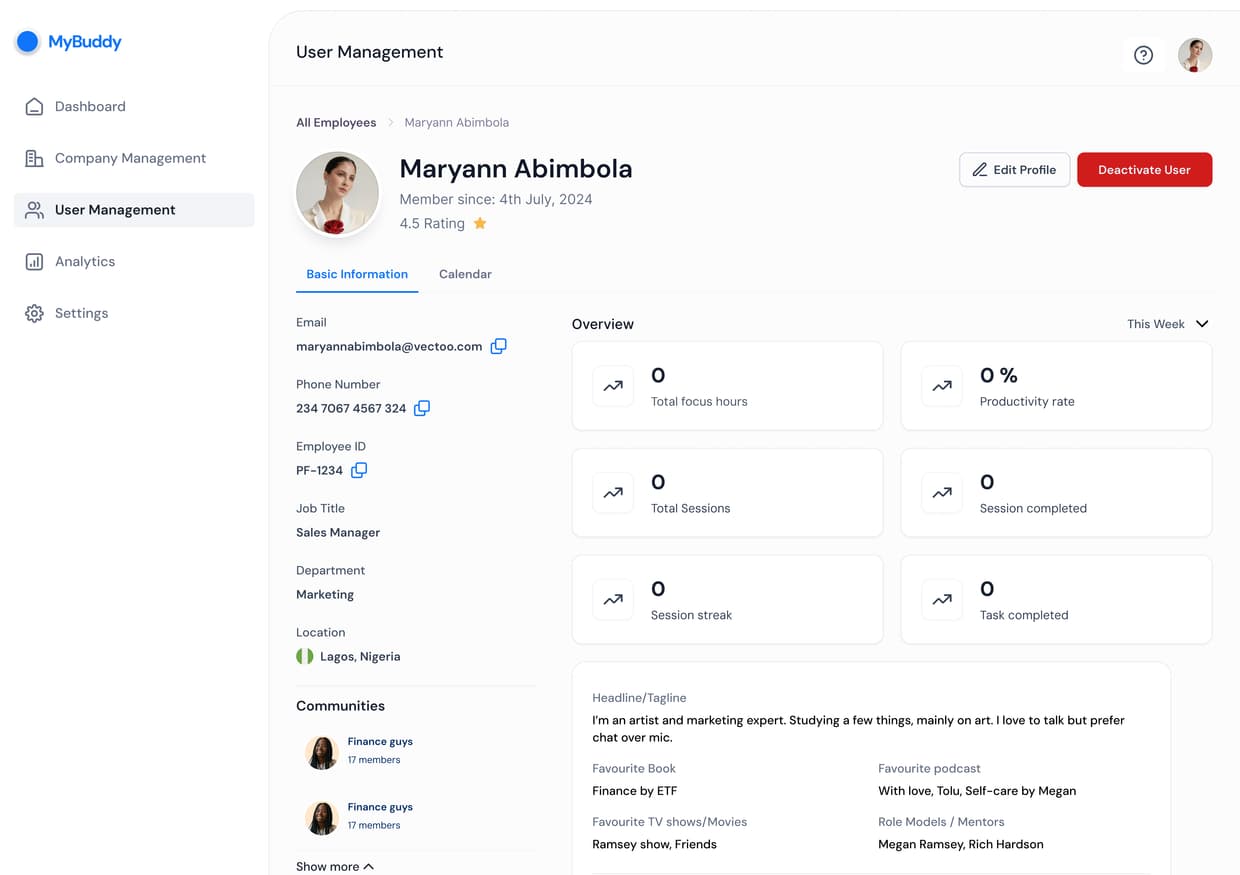Viewport: 1240px width, 875px height.
Task: Click the Productivity rate trend icon
Action: [x=942, y=386]
